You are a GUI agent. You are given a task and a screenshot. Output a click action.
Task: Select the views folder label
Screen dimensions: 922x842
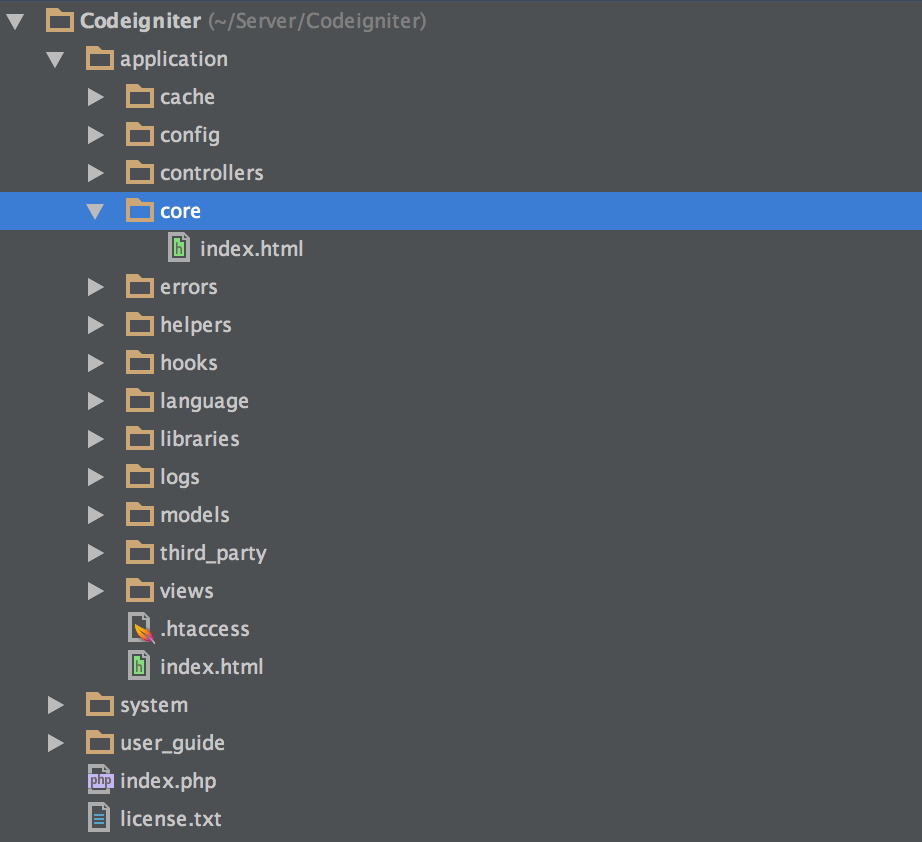tap(187, 591)
